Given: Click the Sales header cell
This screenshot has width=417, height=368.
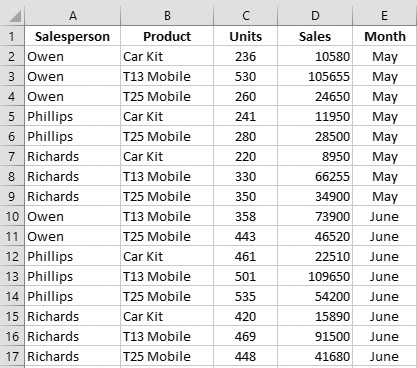Looking at the screenshot, I should click(x=315, y=36).
